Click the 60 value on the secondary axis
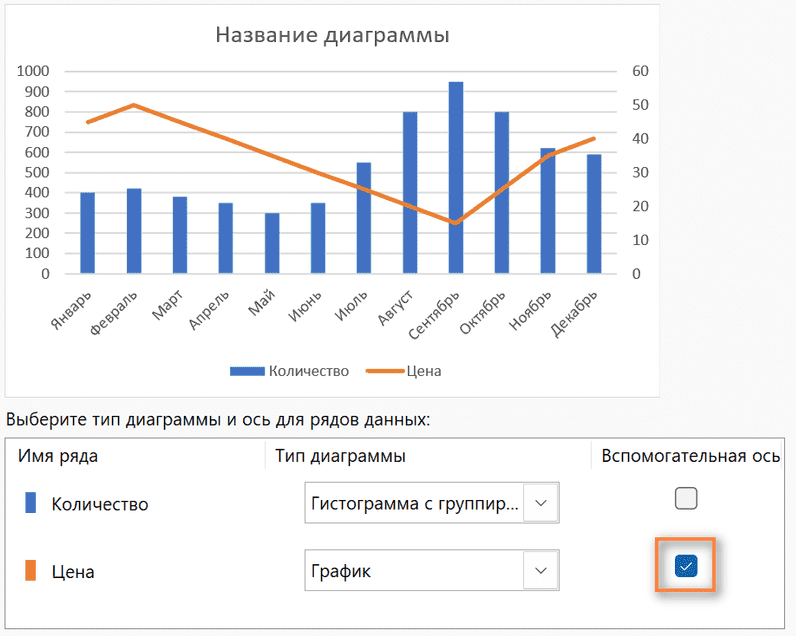Viewport: 796px width, 636px height. click(640, 71)
